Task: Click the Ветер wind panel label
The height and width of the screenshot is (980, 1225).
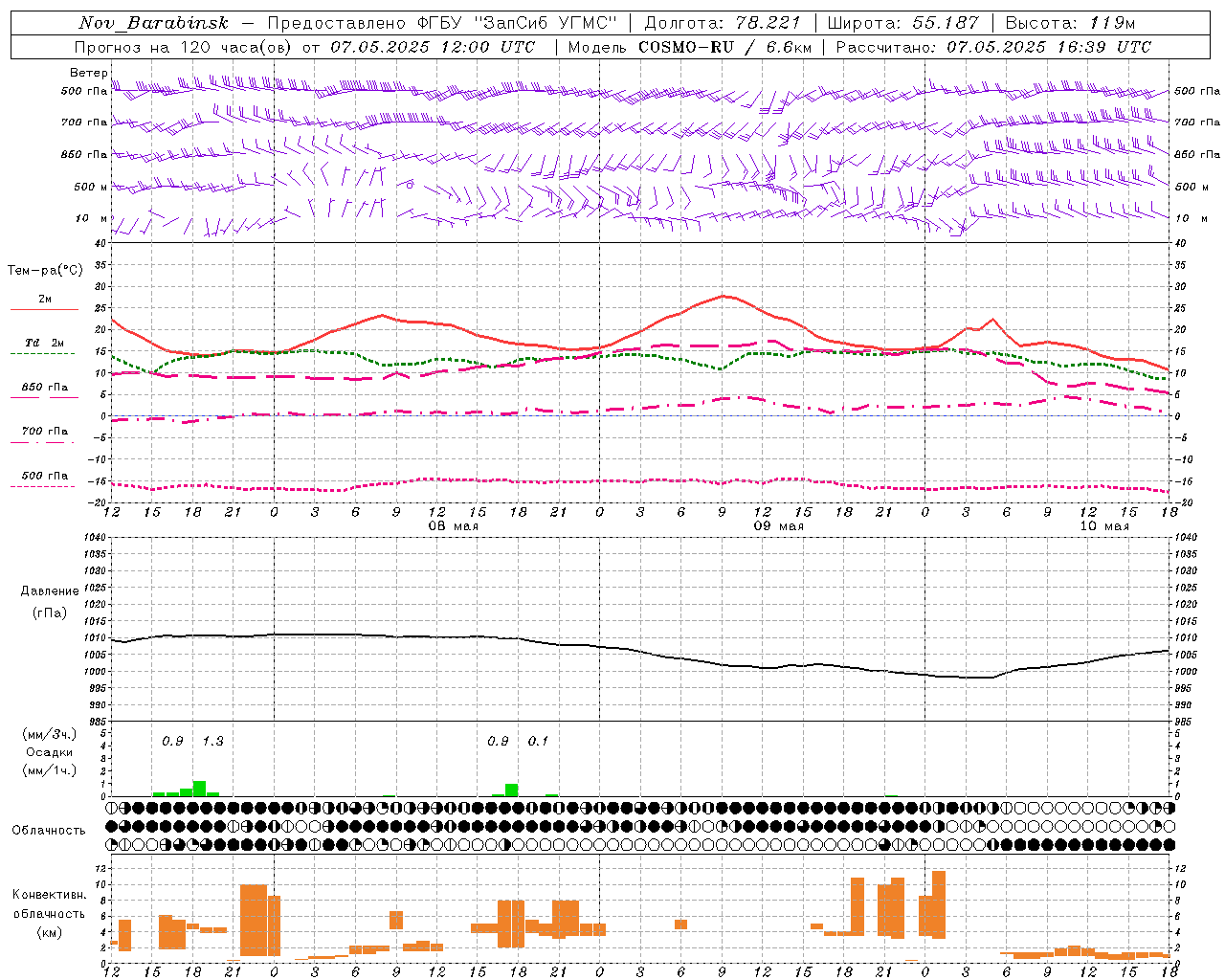Action: coord(88,73)
